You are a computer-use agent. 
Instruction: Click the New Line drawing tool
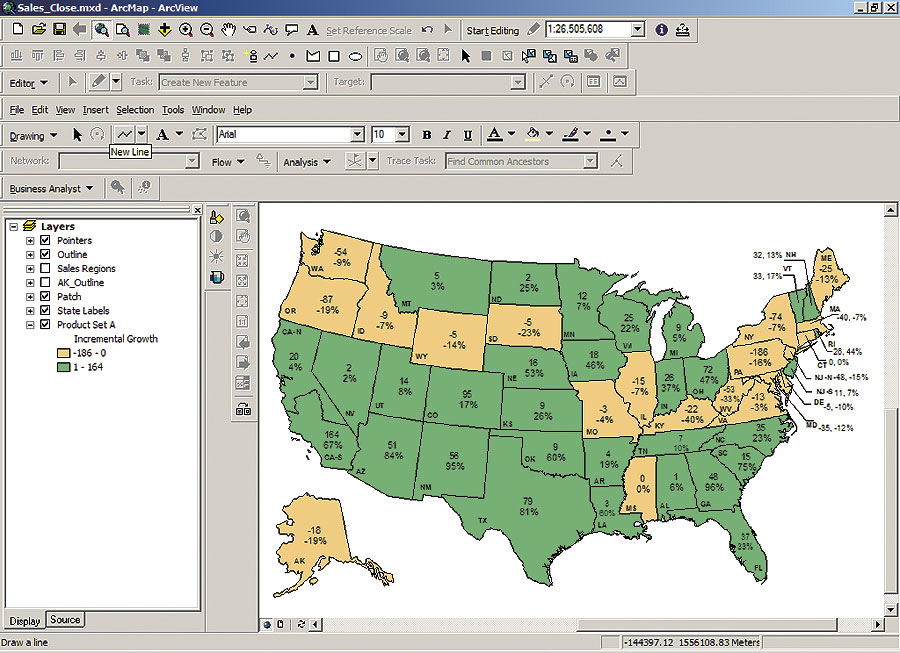click(x=124, y=134)
